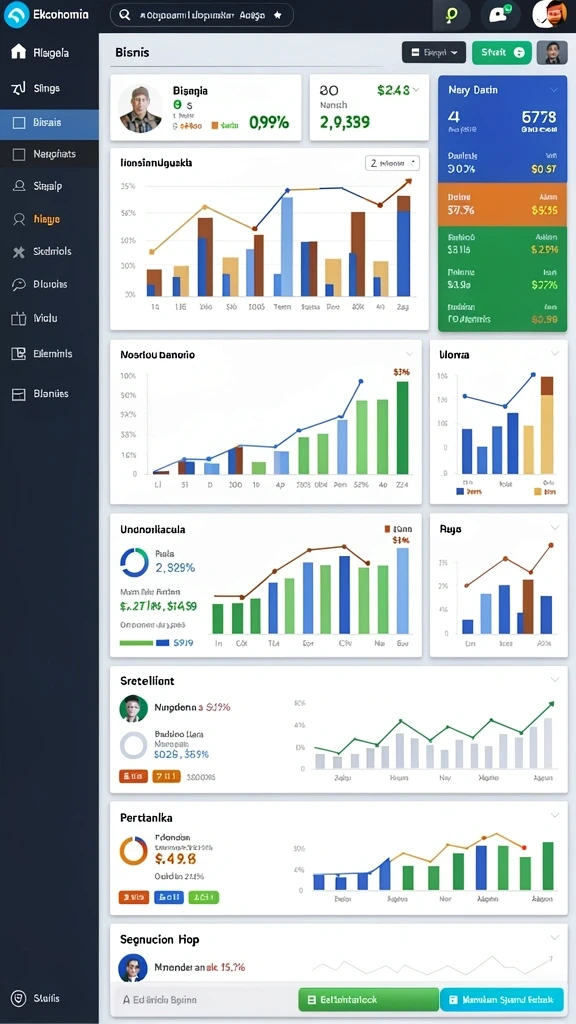Click the orange Daina row swatch

tap(502, 204)
